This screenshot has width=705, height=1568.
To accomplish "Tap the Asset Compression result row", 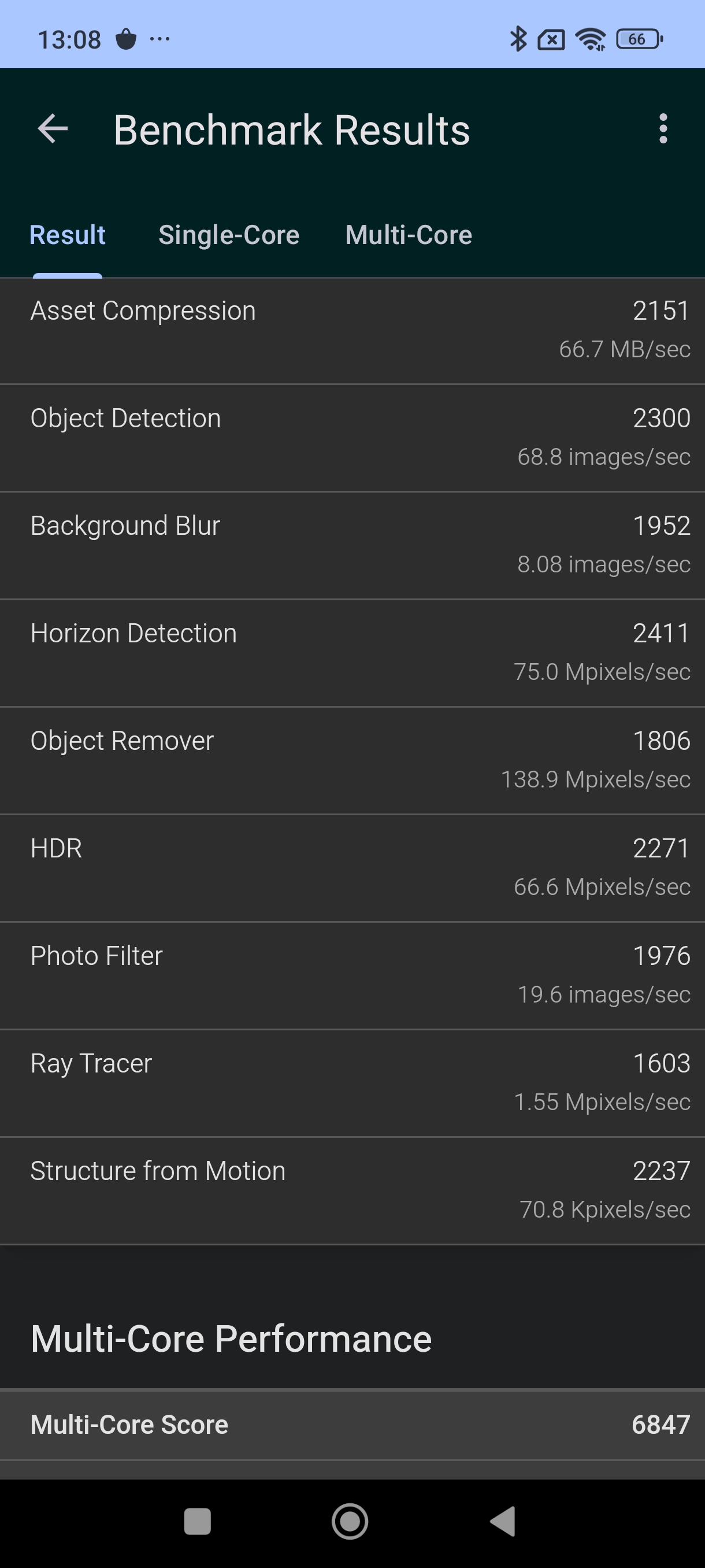I will (x=352, y=331).
